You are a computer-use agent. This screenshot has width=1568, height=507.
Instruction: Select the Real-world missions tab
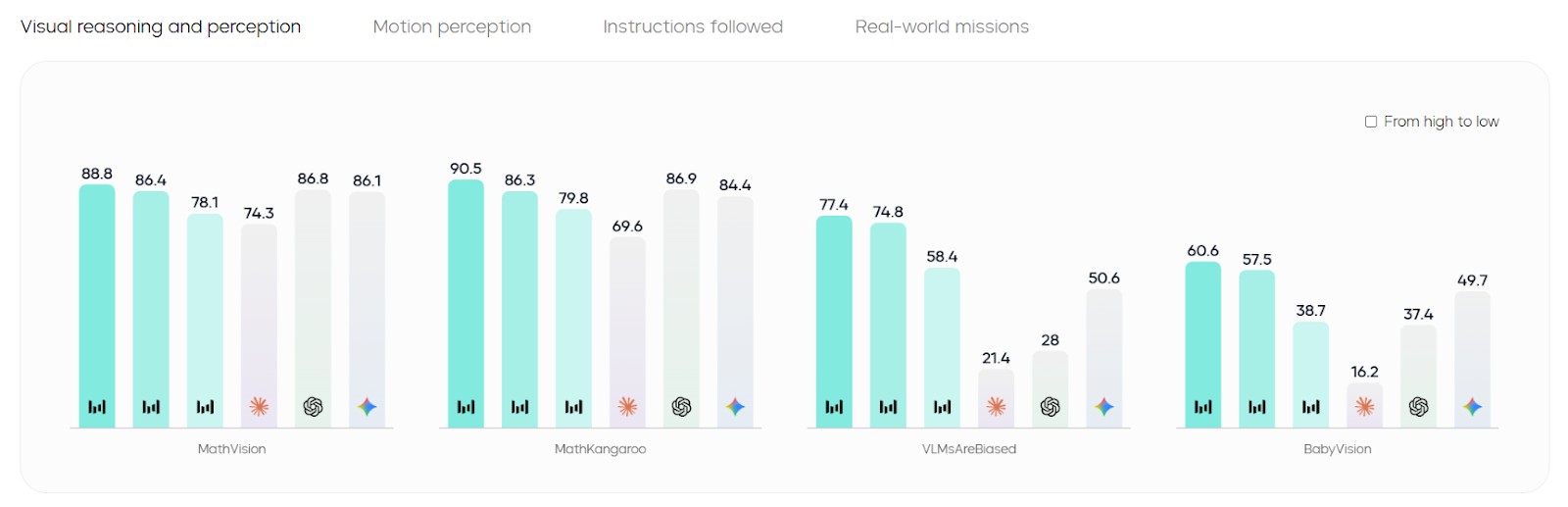click(942, 26)
